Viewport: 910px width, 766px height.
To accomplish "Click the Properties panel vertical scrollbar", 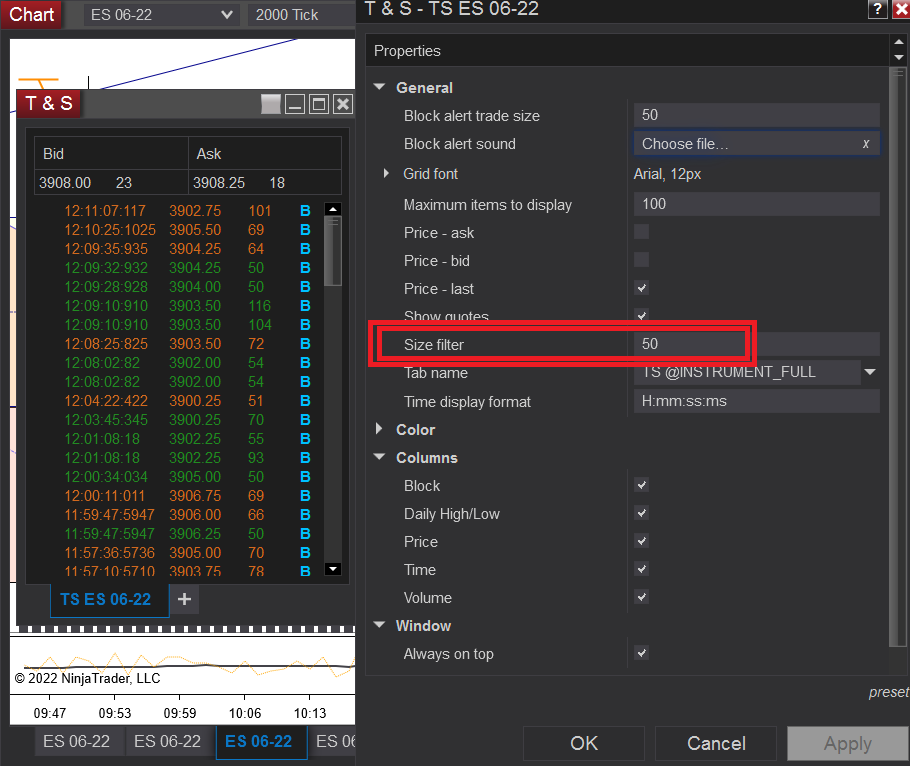I will 899,356.
